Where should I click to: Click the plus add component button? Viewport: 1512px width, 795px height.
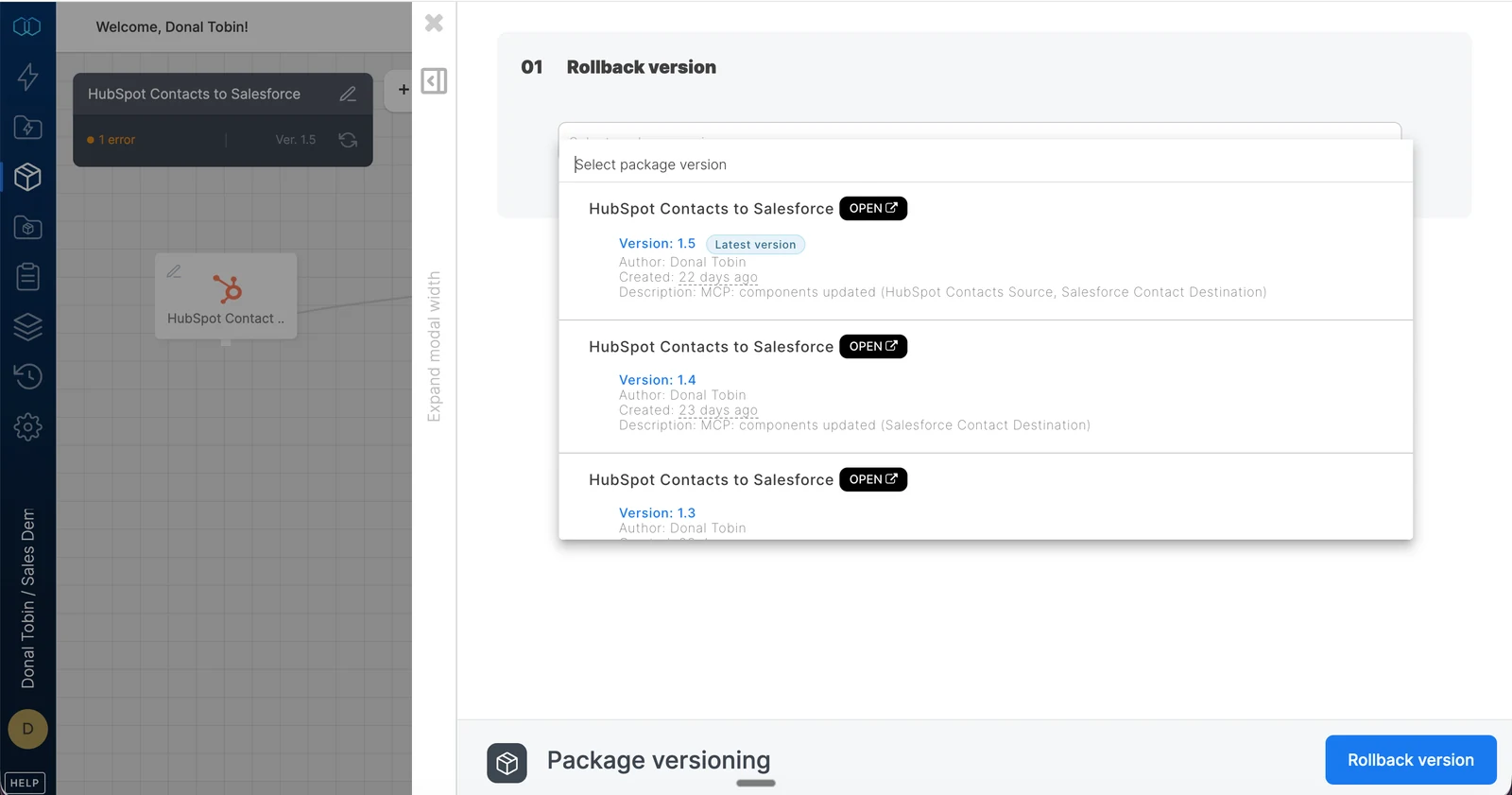[x=404, y=90]
